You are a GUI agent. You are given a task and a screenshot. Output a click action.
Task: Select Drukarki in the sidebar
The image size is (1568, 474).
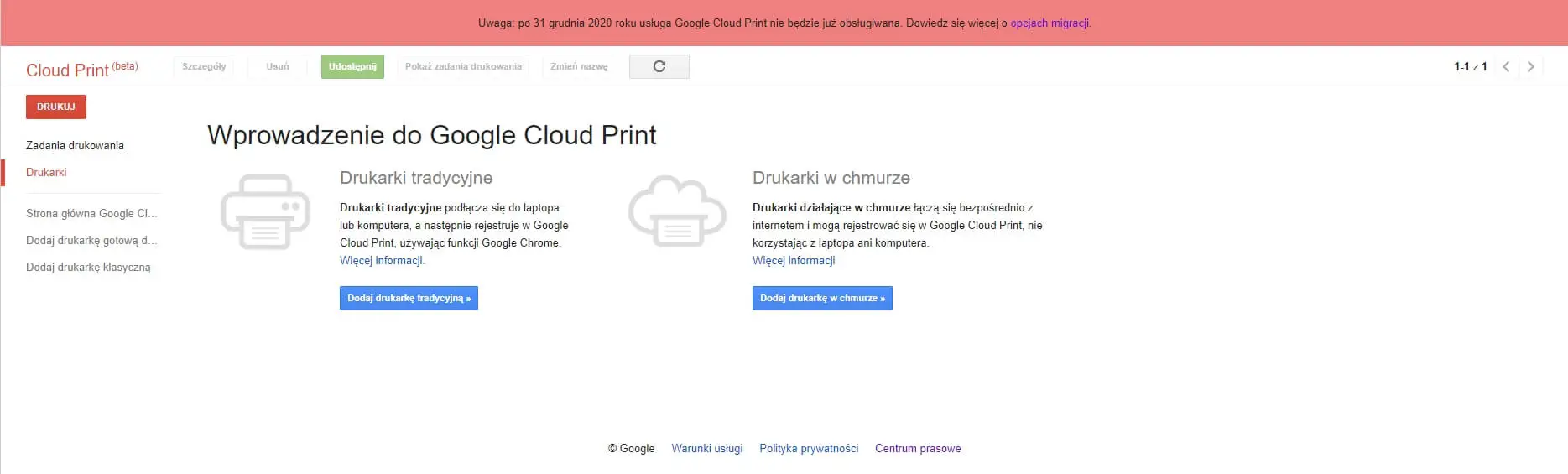point(46,172)
